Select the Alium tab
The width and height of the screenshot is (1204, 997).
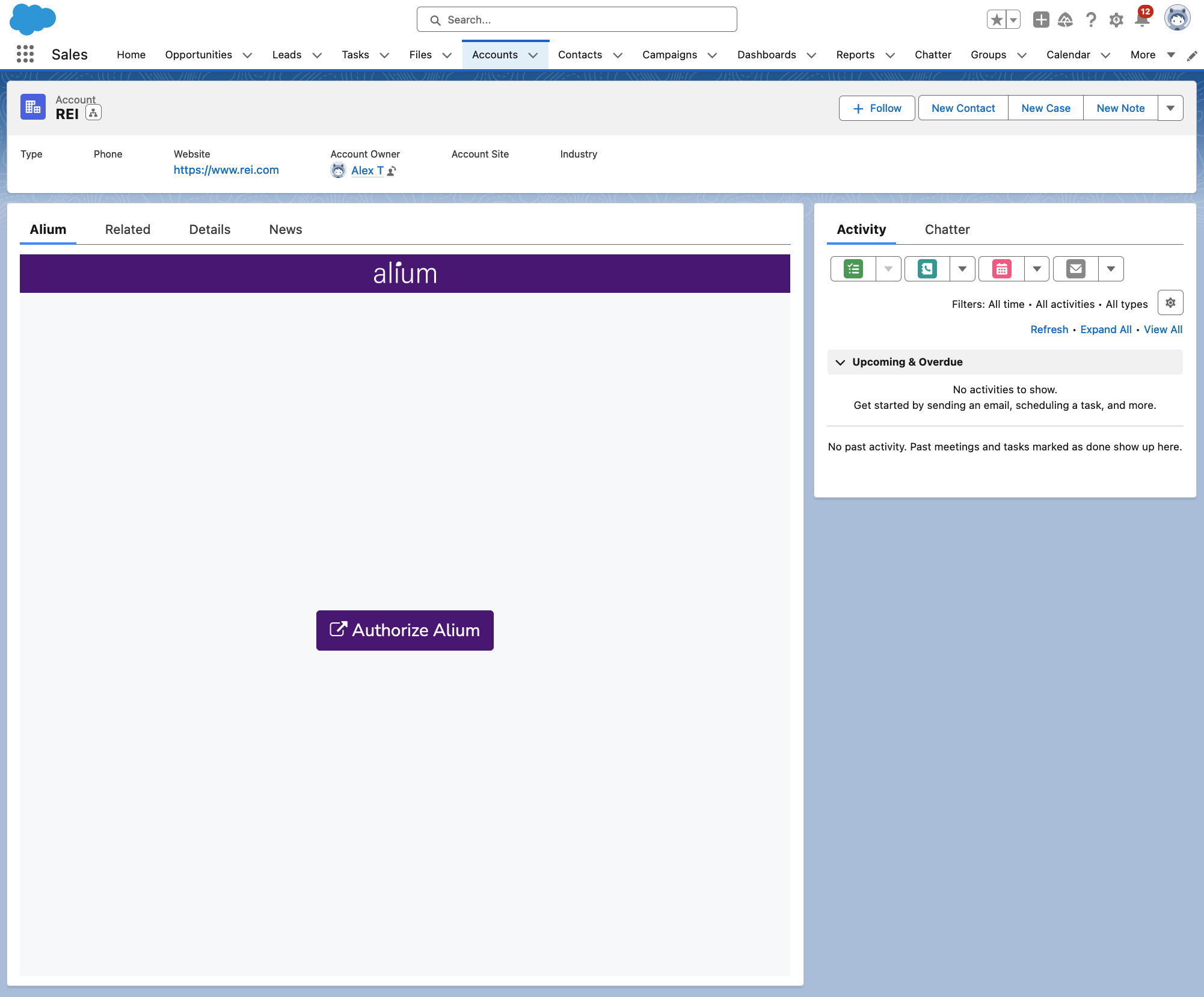coord(48,229)
